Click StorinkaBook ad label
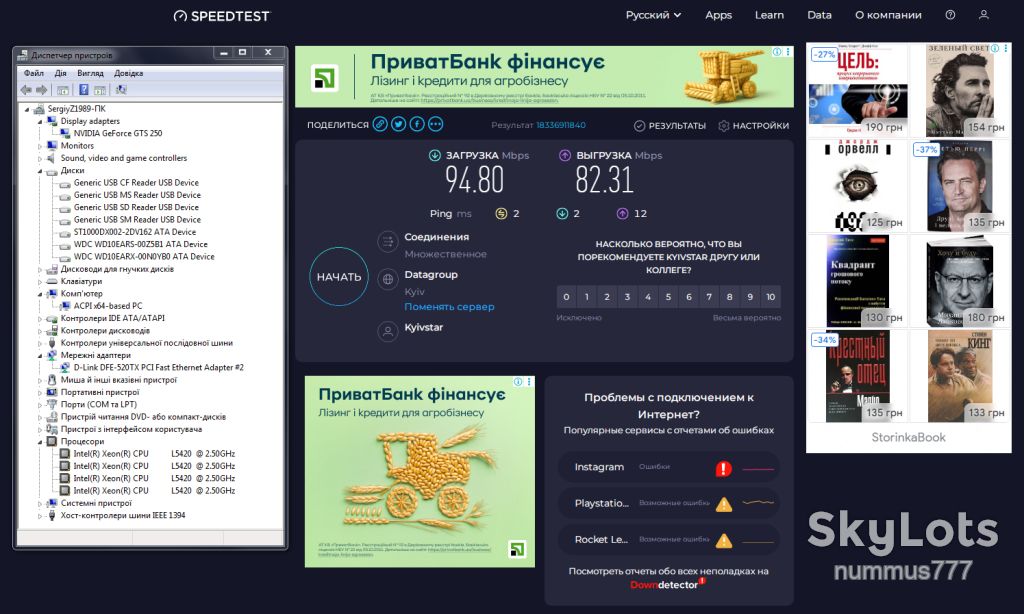This screenshot has height=614, width=1024. pos(908,438)
